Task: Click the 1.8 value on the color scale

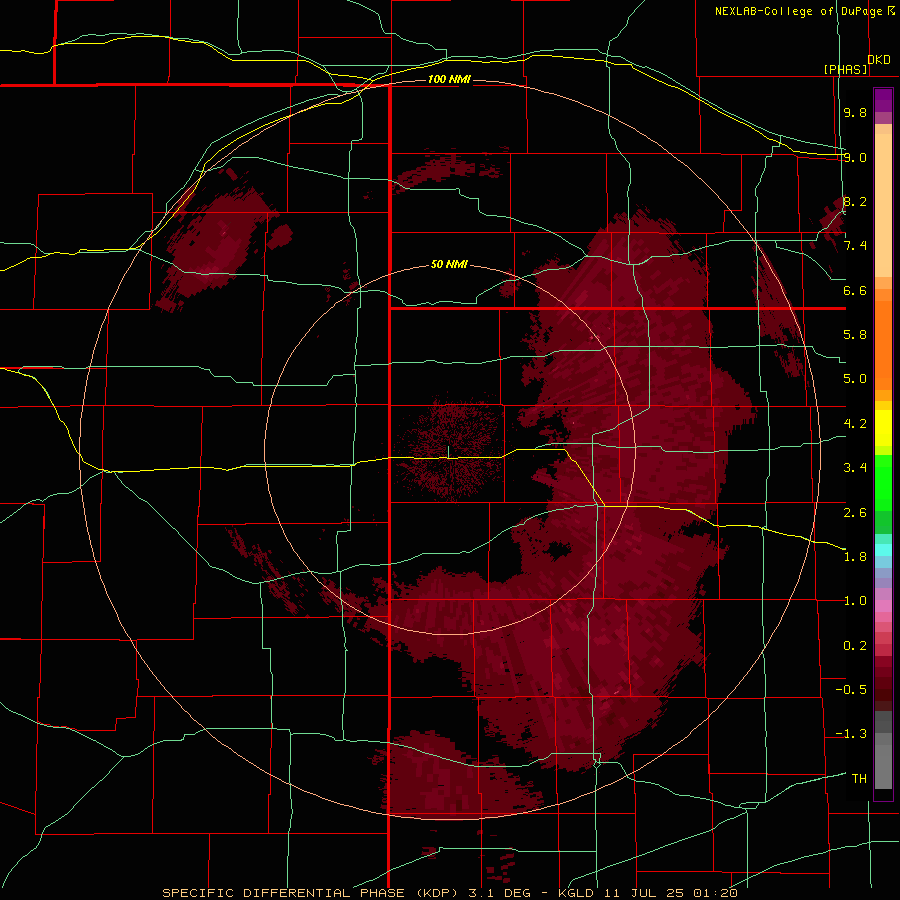Action: coord(855,557)
